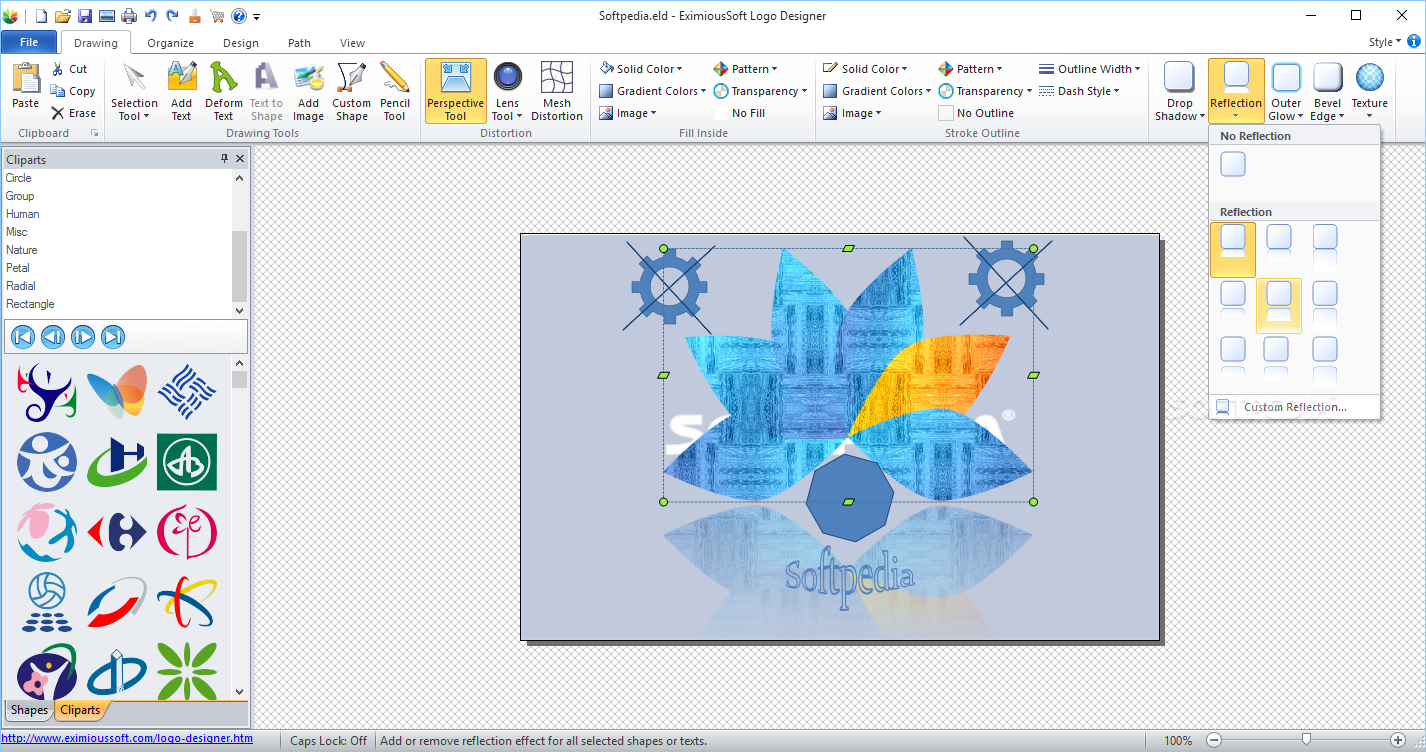The image size is (1426, 752).
Task: Open Fill Inside Solid Color dropdown
Action: point(641,69)
